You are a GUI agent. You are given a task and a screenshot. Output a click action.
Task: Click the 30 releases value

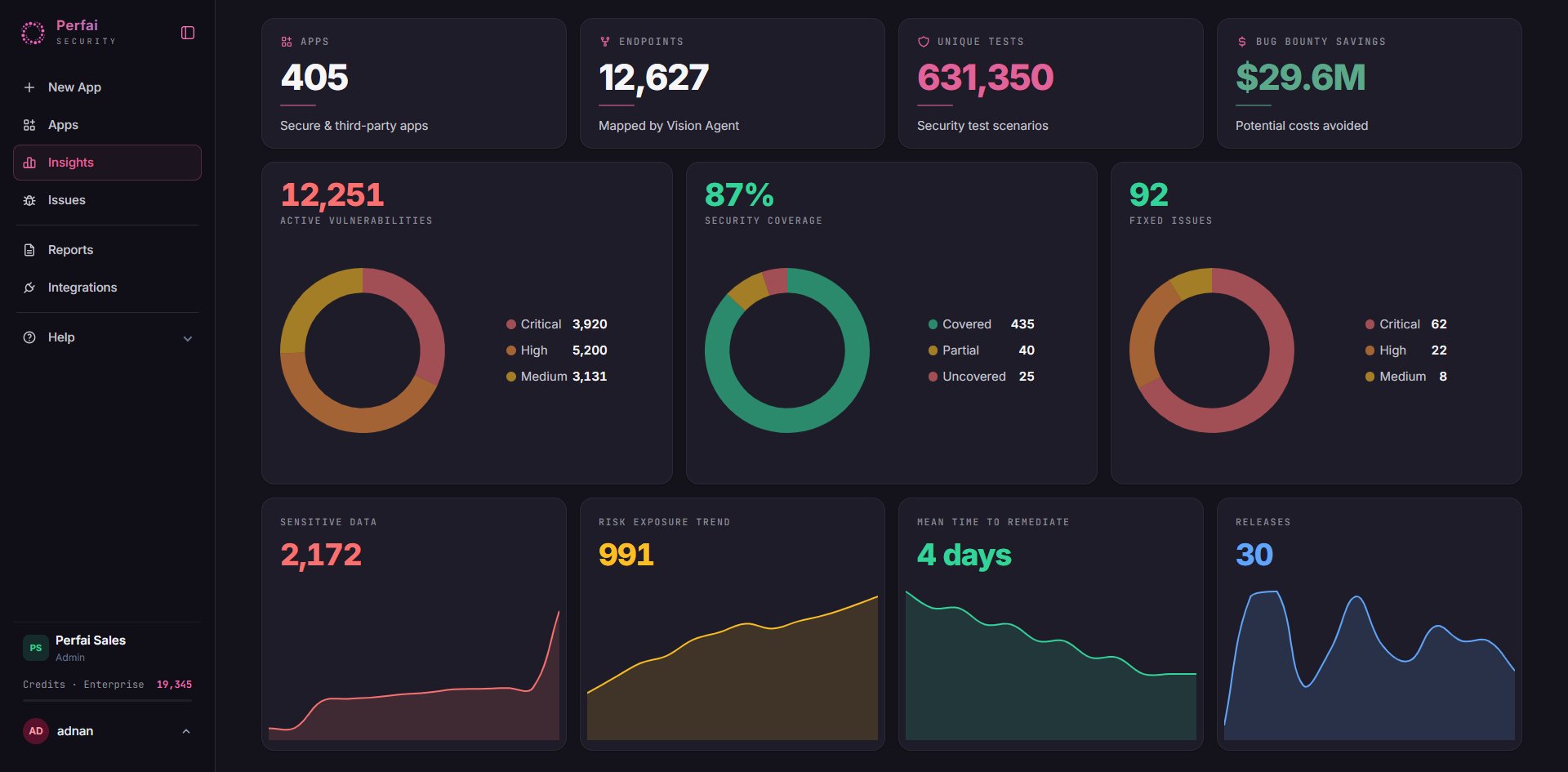[1254, 555]
